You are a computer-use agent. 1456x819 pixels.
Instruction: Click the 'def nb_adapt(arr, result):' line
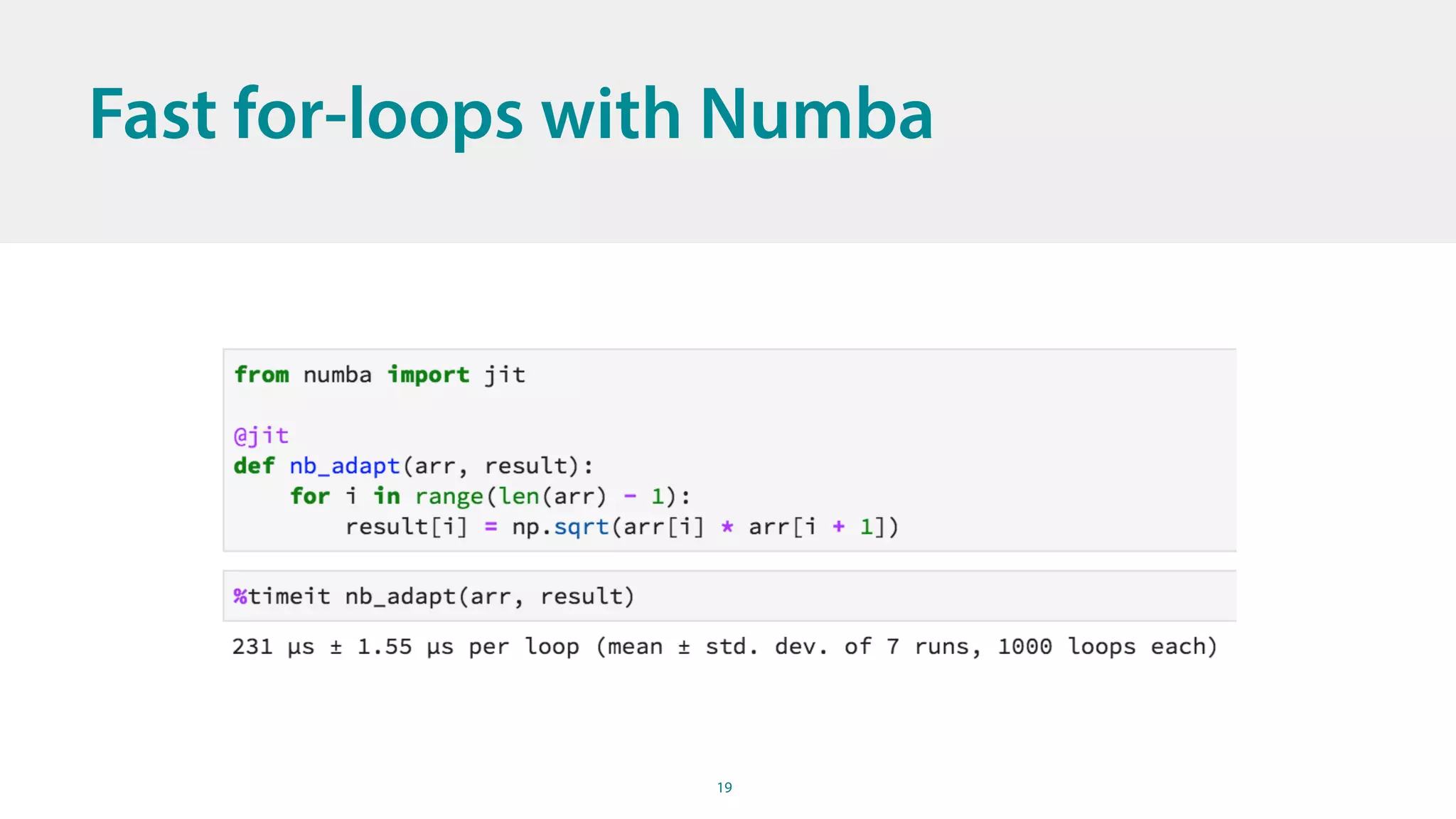pyautogui.click(x=413, y=466)
